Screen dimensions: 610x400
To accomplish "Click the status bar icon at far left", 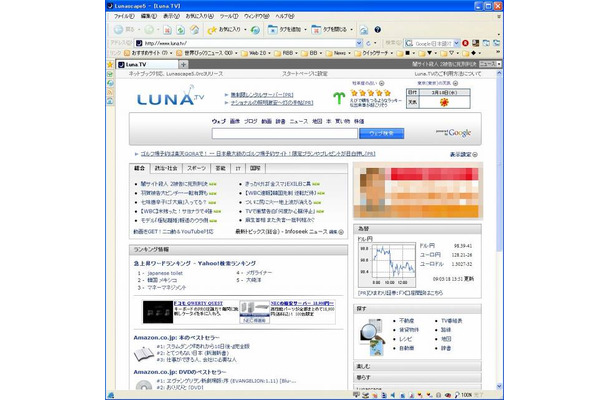I will pyautogui.click(x=110, y=395).
